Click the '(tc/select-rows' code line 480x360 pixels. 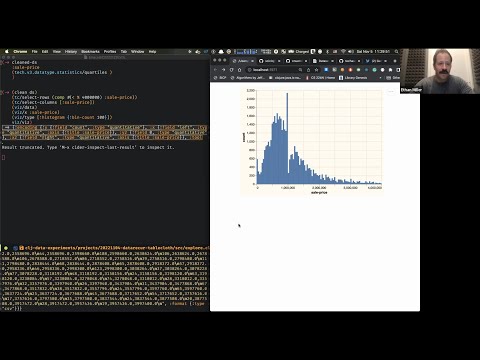75,97
